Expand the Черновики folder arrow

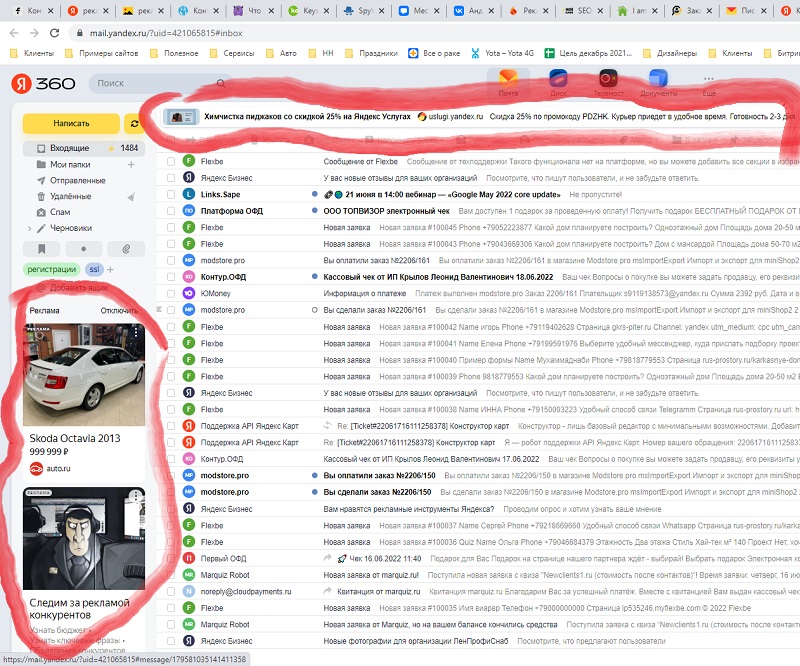(30, 228)
